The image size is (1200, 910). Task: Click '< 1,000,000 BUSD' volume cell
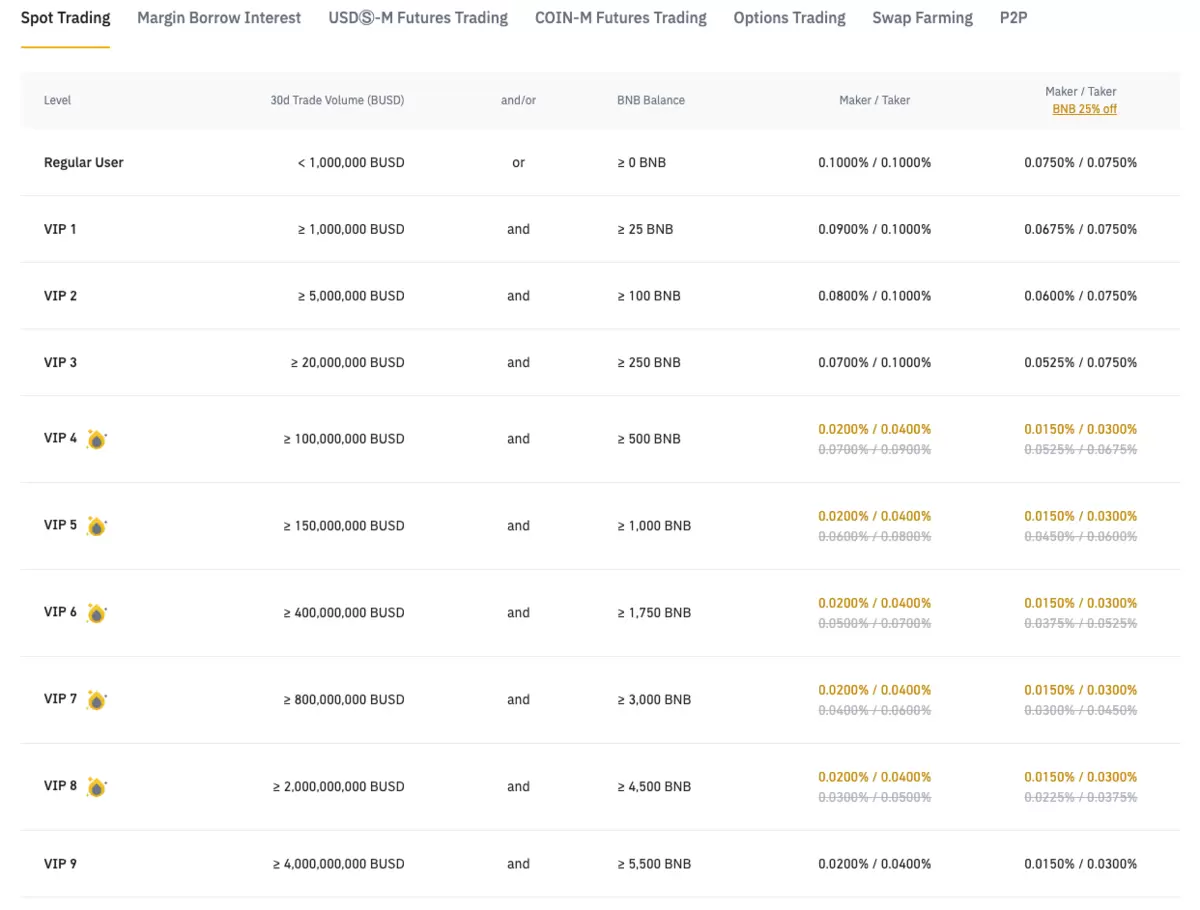click(351, 162)
